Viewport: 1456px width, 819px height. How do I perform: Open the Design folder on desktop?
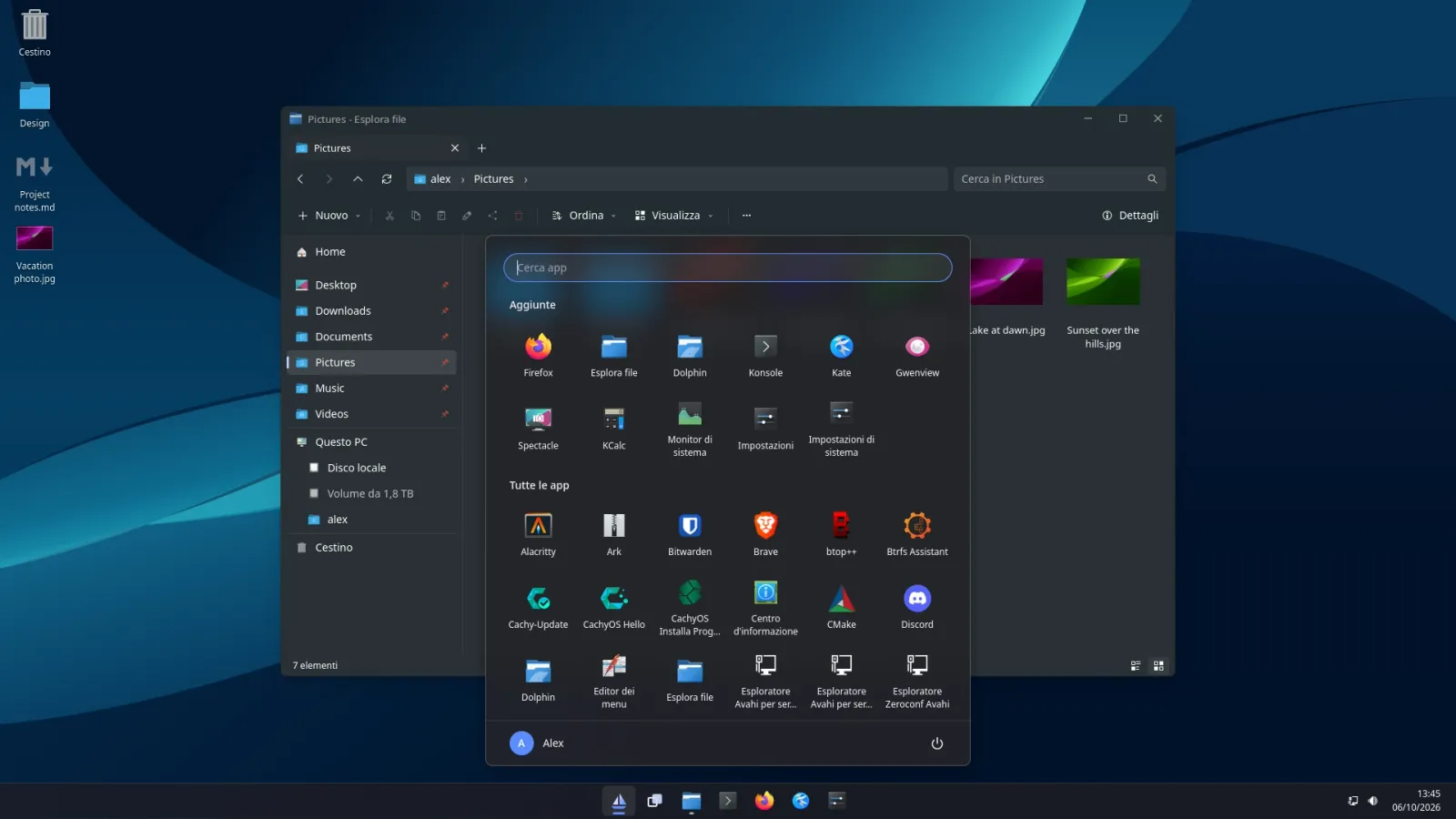[35, 104]
